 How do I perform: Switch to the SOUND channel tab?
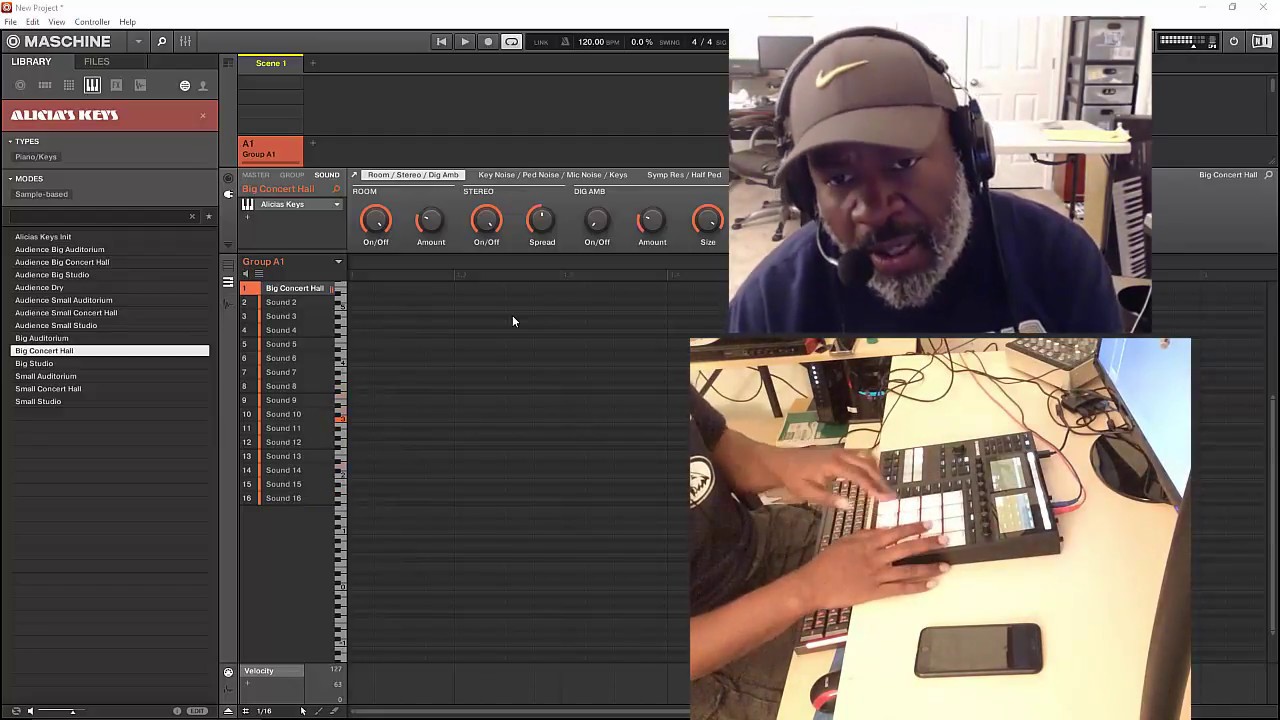pyautogui.click(x=327, y=175)
